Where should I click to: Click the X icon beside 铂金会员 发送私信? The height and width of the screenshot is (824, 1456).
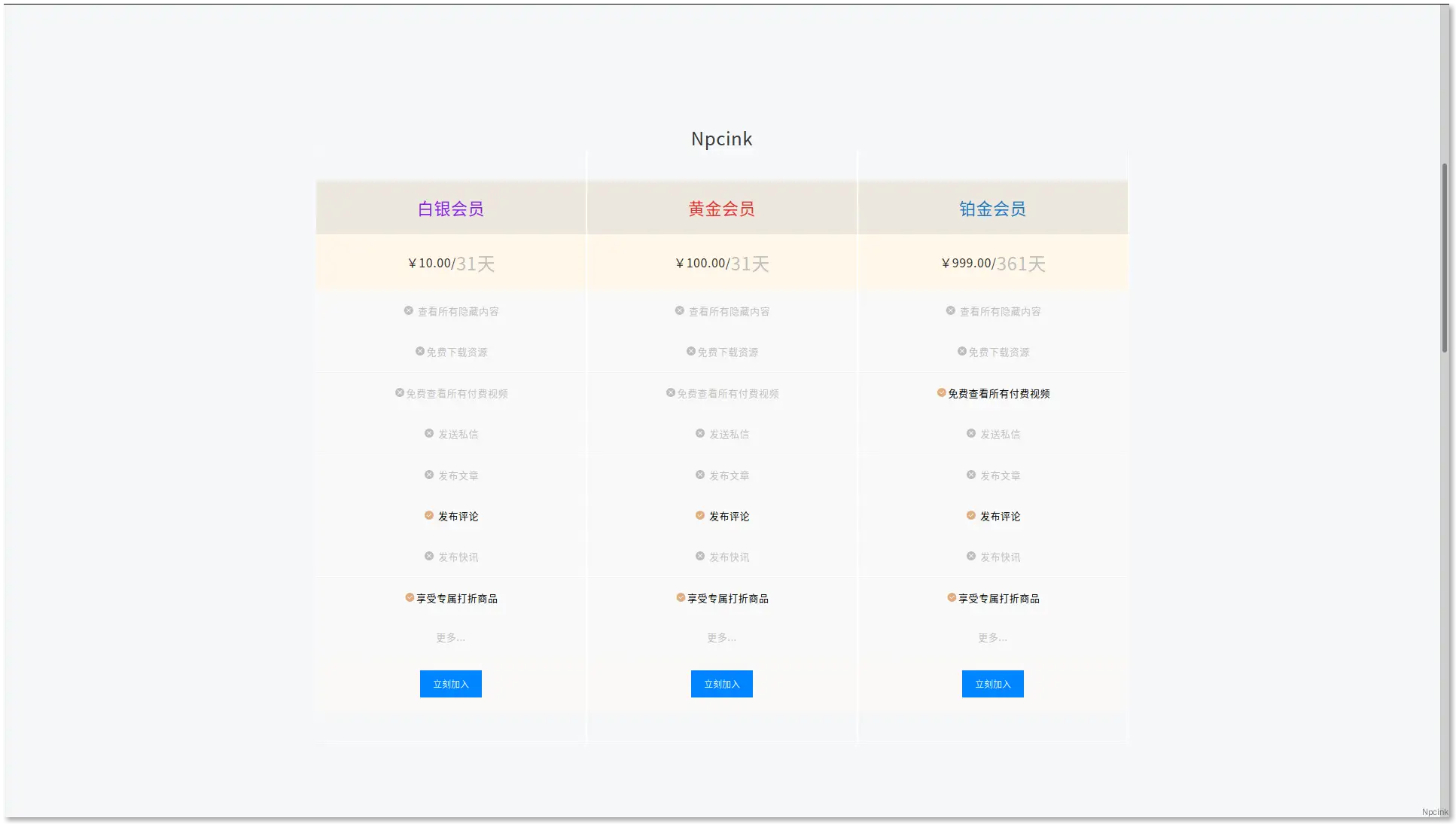(x=971, y=433)
